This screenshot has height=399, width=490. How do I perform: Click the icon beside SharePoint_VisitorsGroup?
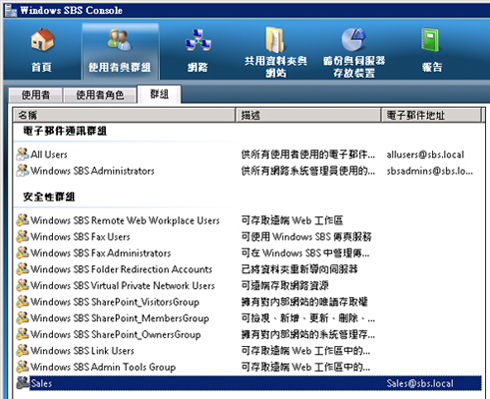point(23,302)
